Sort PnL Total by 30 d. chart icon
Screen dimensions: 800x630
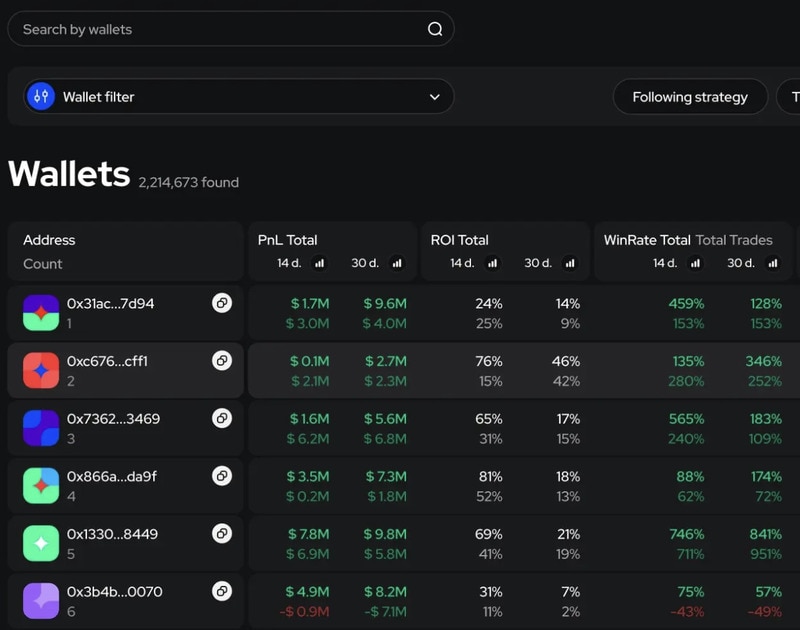397,263
